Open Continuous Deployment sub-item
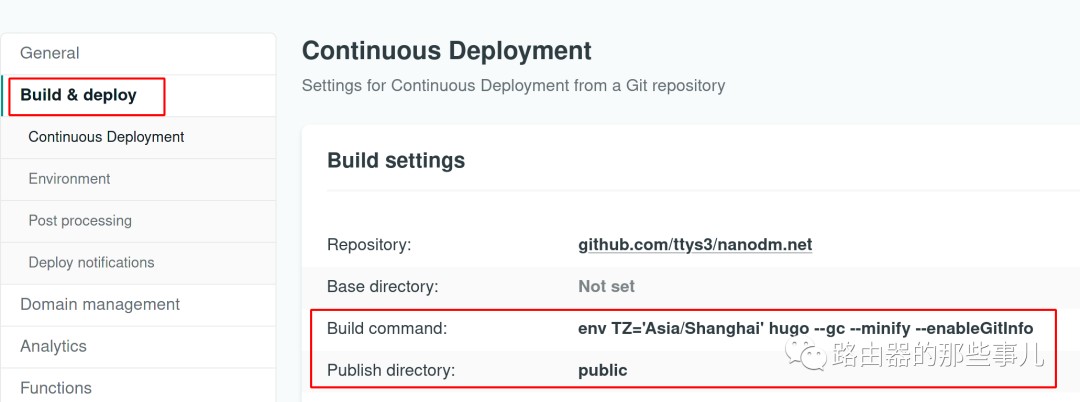Screen dimensions: 1080x402 [106, 137]
